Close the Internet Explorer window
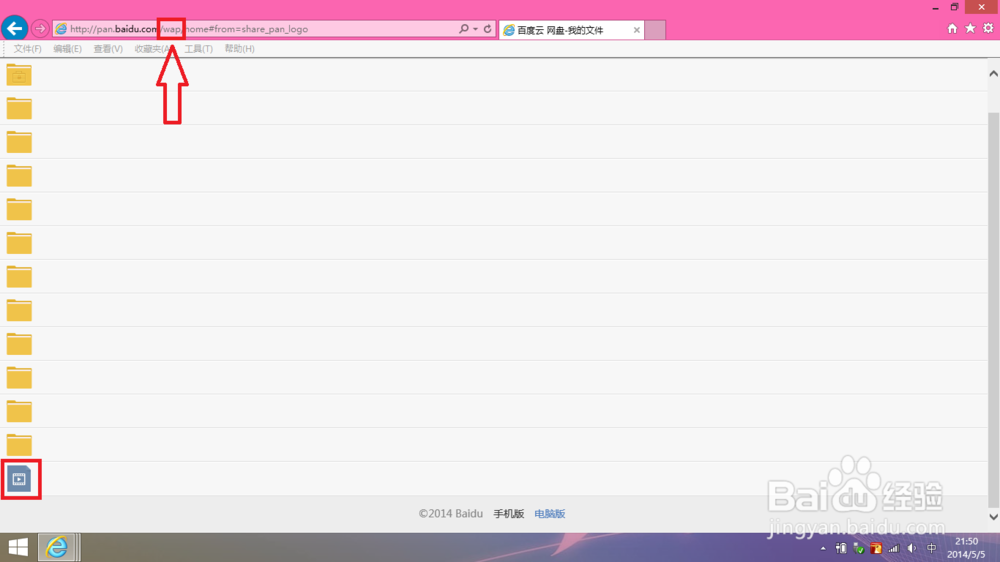The width and height of the screenshot is (1000, 562). pos(982,7)
